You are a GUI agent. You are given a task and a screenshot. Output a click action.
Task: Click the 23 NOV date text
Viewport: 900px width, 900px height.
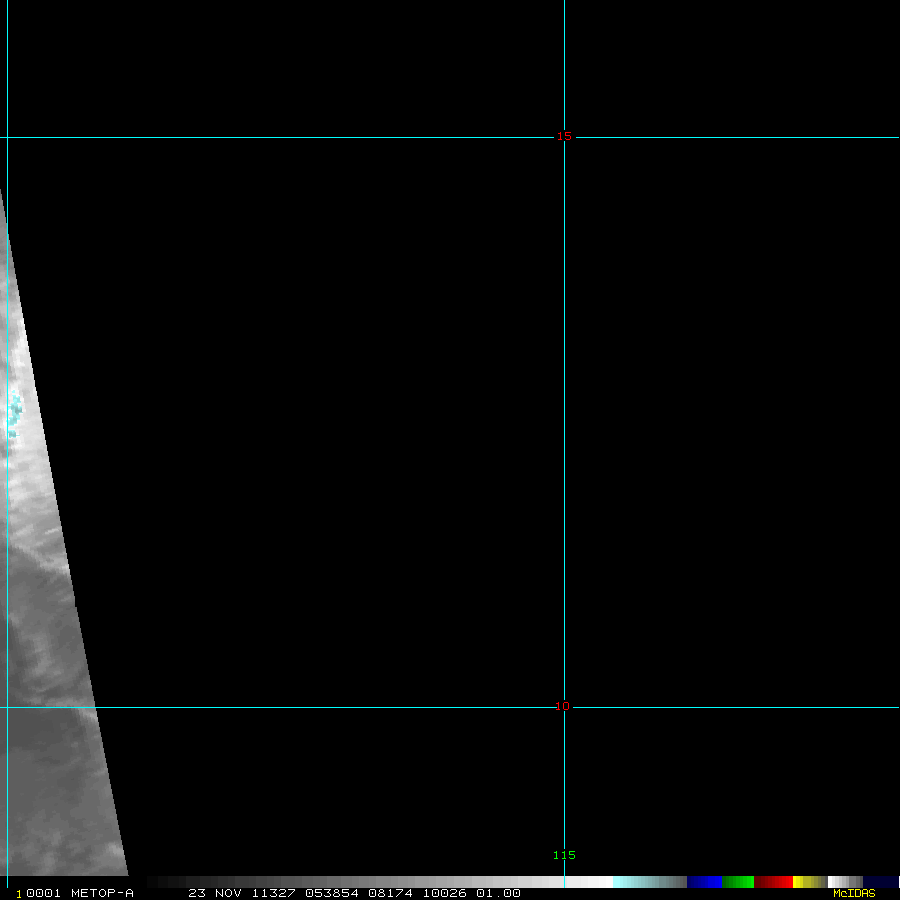(x=211, y=893)
